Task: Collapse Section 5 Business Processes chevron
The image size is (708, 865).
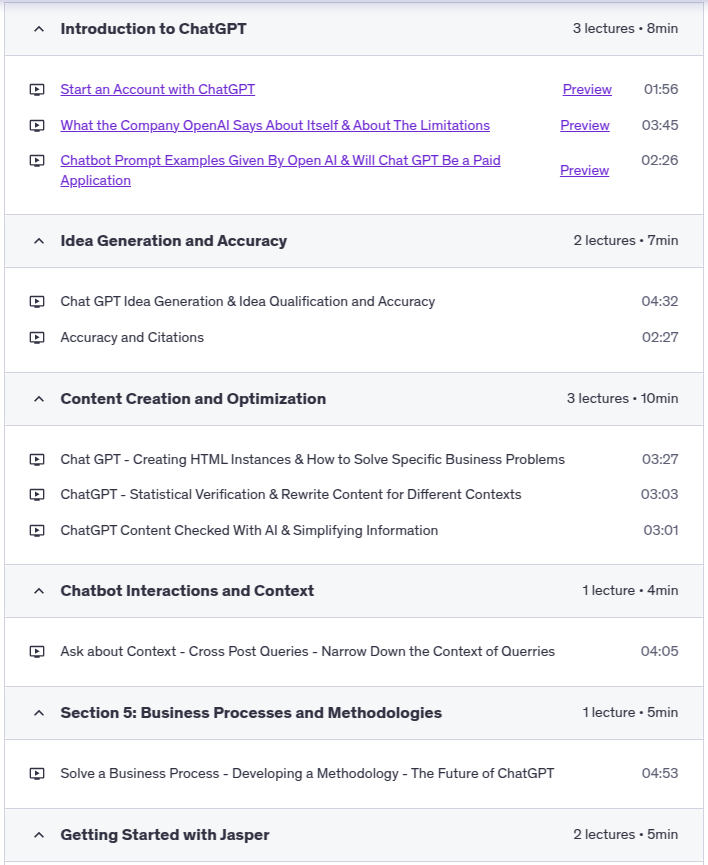Action: pos(39,713)
